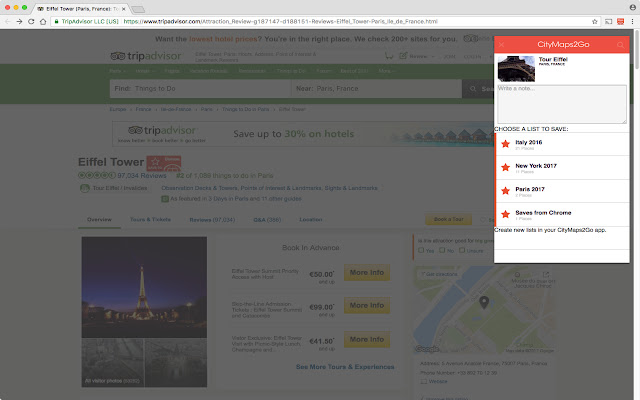Click More Info for the €99.00 tour
This screenshot has height=400, width=640.
(x=367, y=305)
